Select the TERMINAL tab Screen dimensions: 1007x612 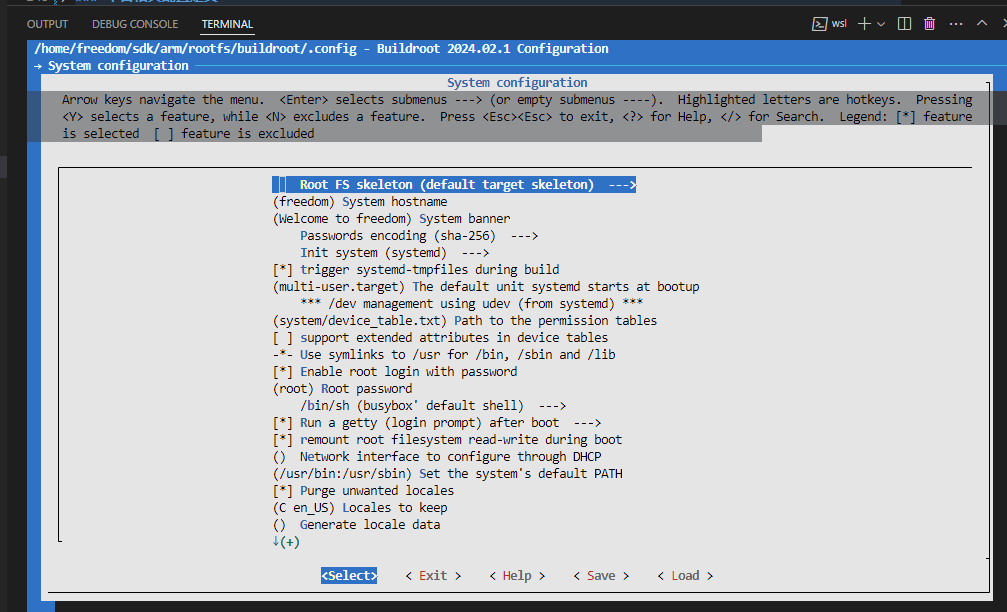click(227, 24)
